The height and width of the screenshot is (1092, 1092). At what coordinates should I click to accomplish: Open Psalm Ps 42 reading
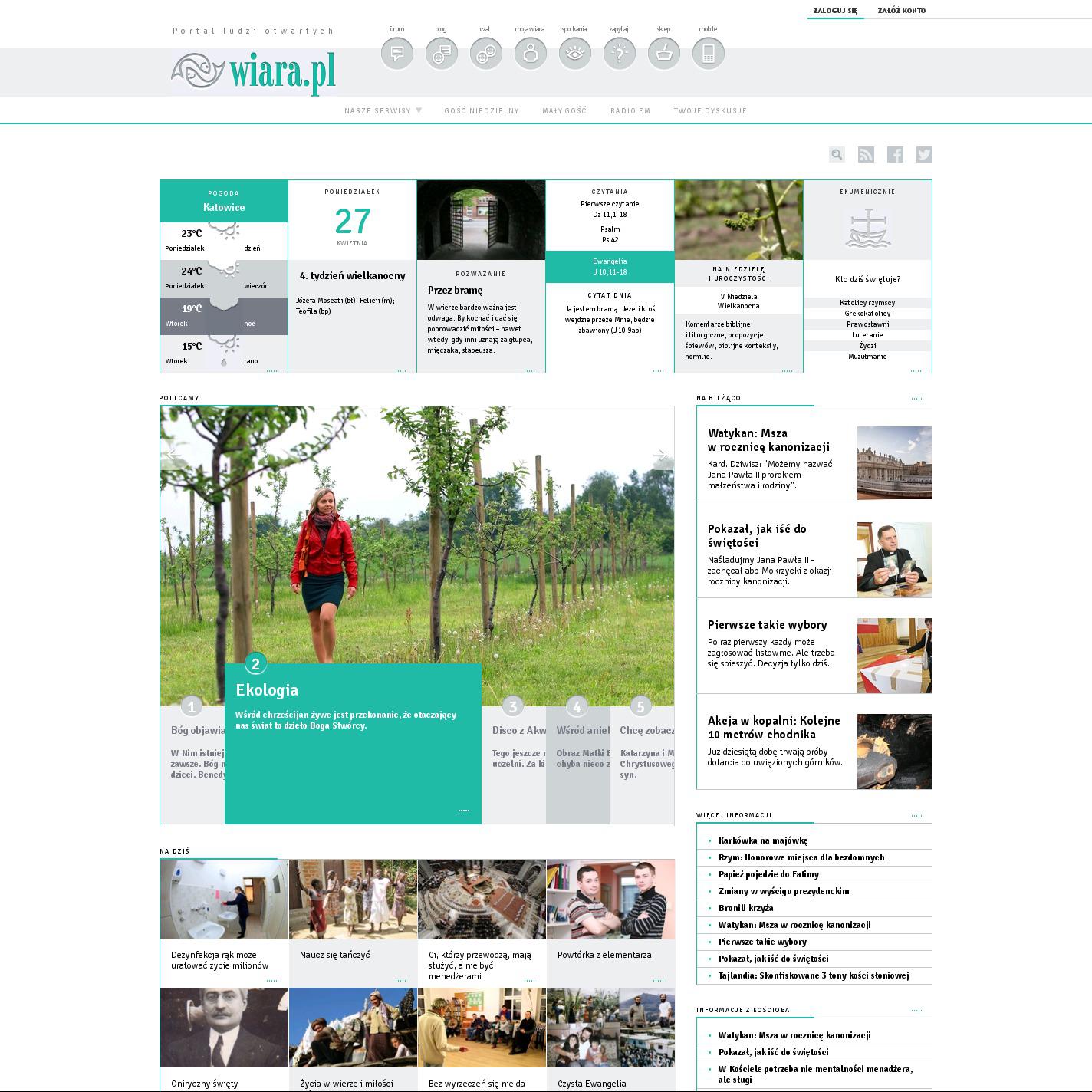click(610, 235)
